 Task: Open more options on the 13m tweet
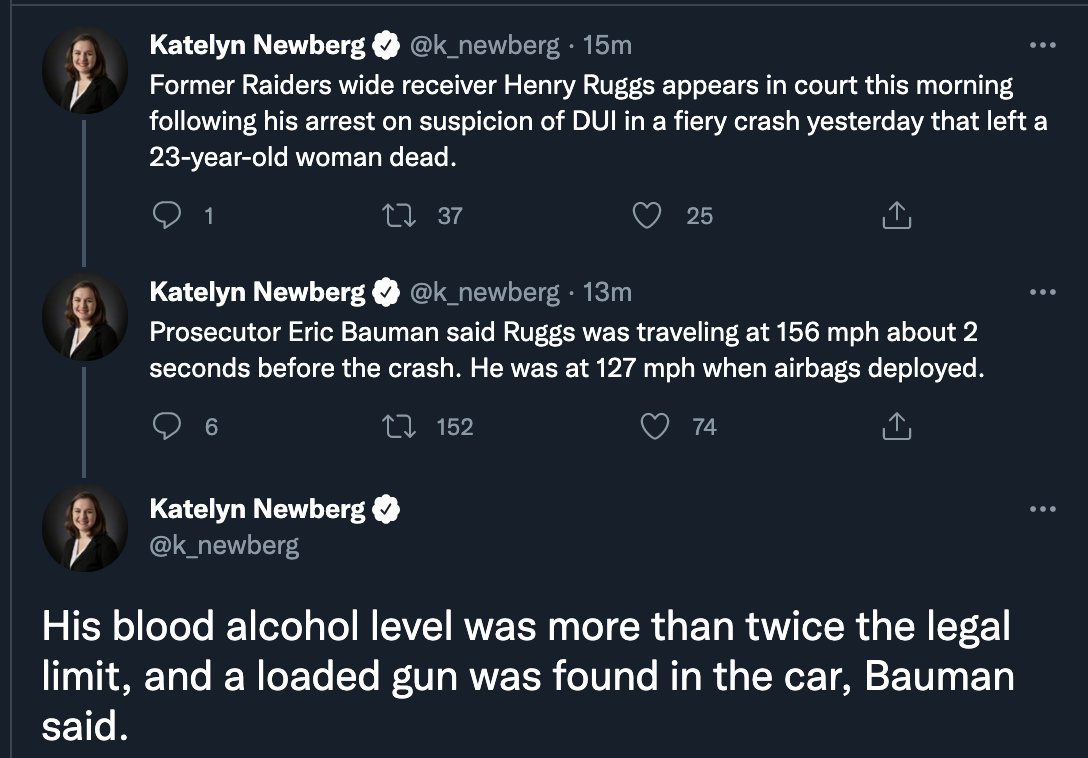[x=1042, y=292]
